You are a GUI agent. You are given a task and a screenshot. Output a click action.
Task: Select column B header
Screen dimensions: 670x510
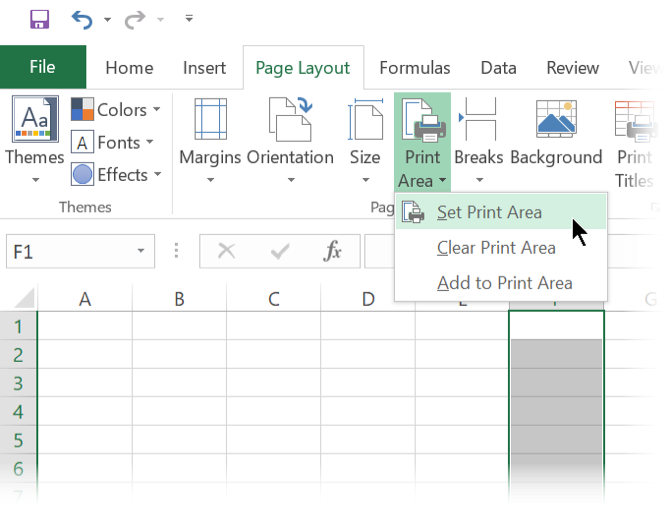pyautogui.click(x=179, y=299)
